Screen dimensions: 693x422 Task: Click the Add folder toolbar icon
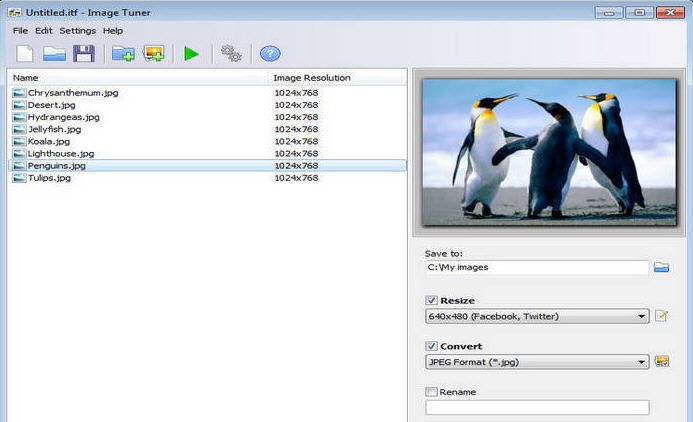123,54
